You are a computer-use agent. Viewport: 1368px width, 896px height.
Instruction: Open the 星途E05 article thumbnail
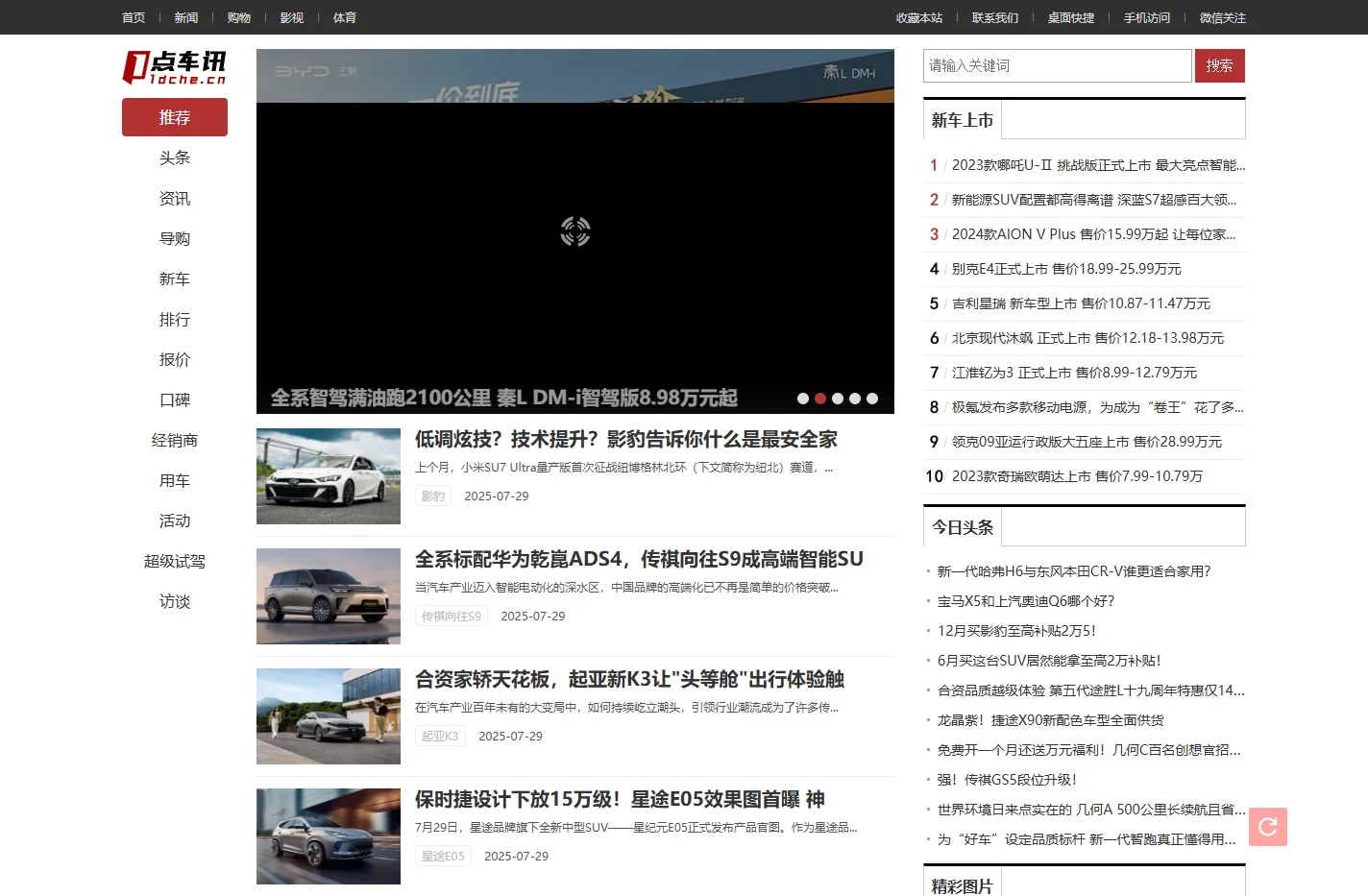(329, 836)
